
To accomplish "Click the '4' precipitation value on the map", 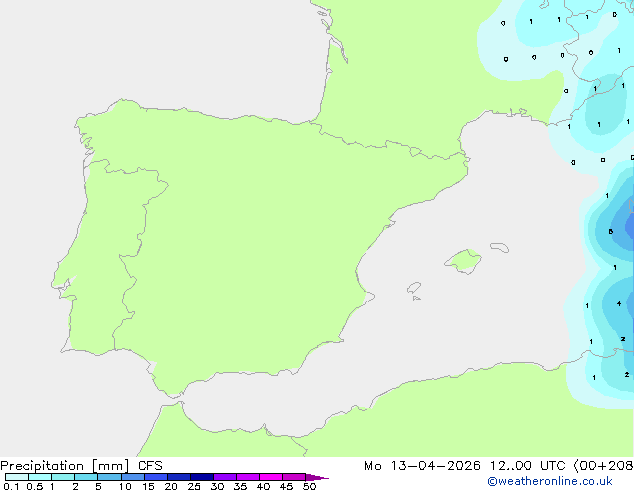I will (x=619, y=303).
